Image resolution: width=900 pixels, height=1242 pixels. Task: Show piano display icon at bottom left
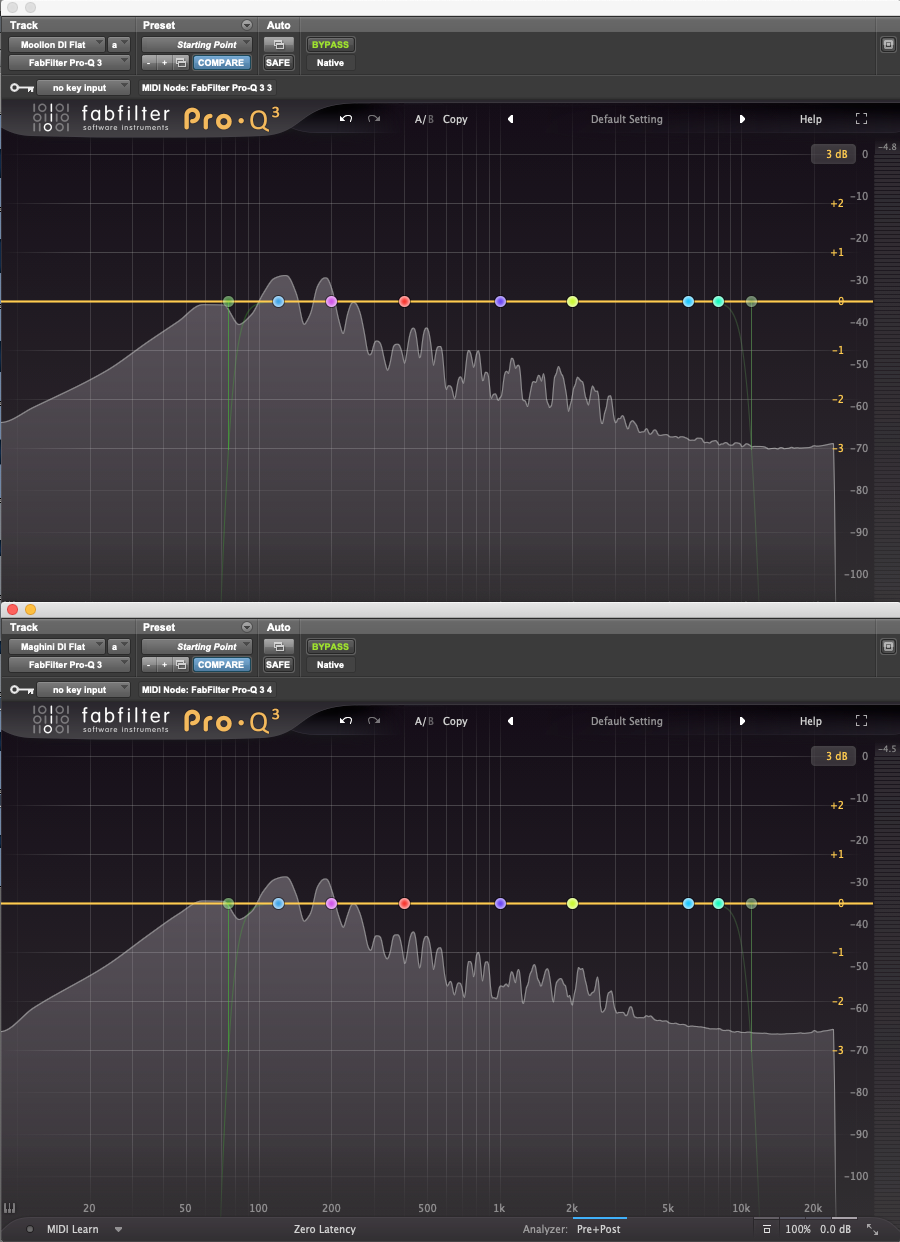coord(10,1208)
